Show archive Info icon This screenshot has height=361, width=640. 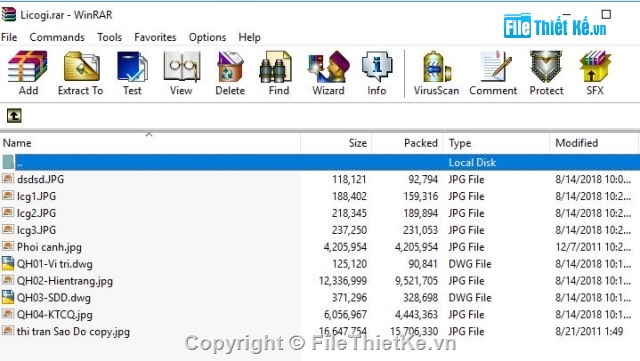point(377,66)
